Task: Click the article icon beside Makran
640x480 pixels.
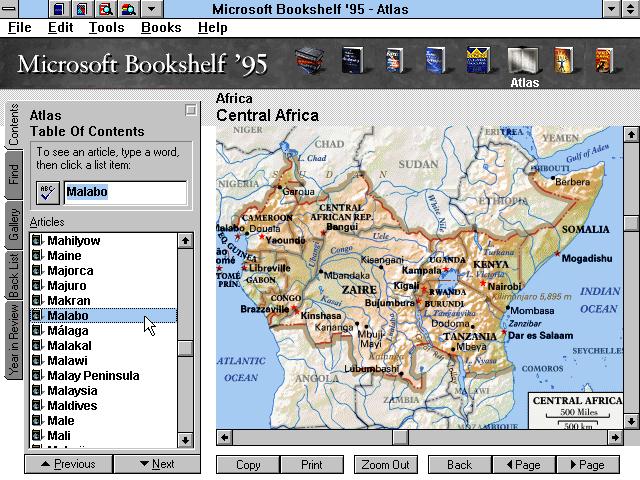Action: coord(37,300)
